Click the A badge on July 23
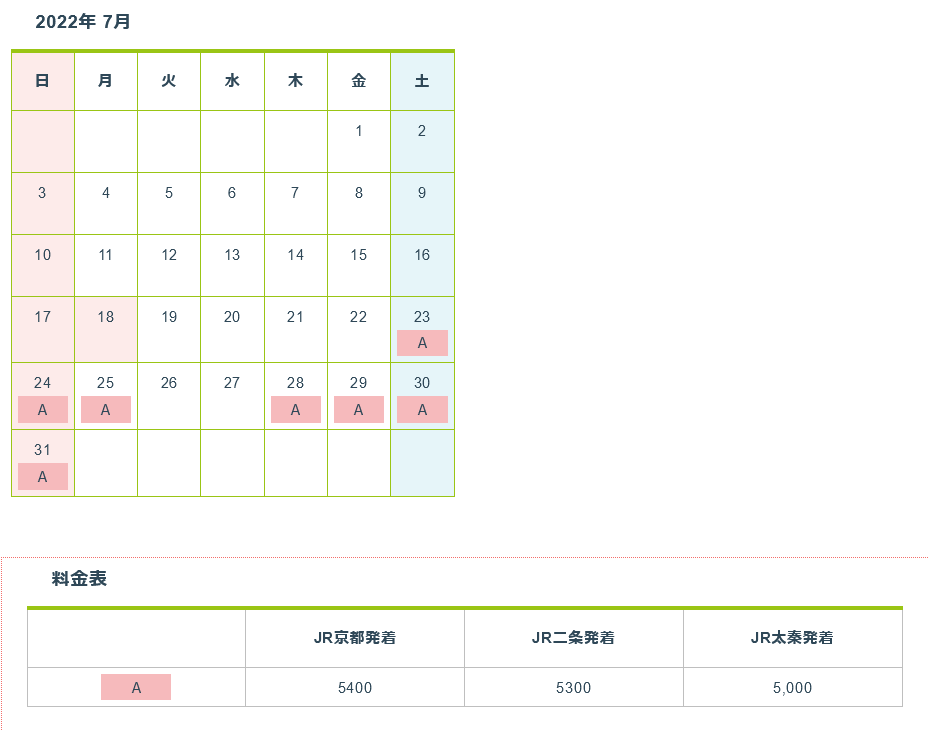The height and width of the screenshot is (730, 928). click(422, 343)
